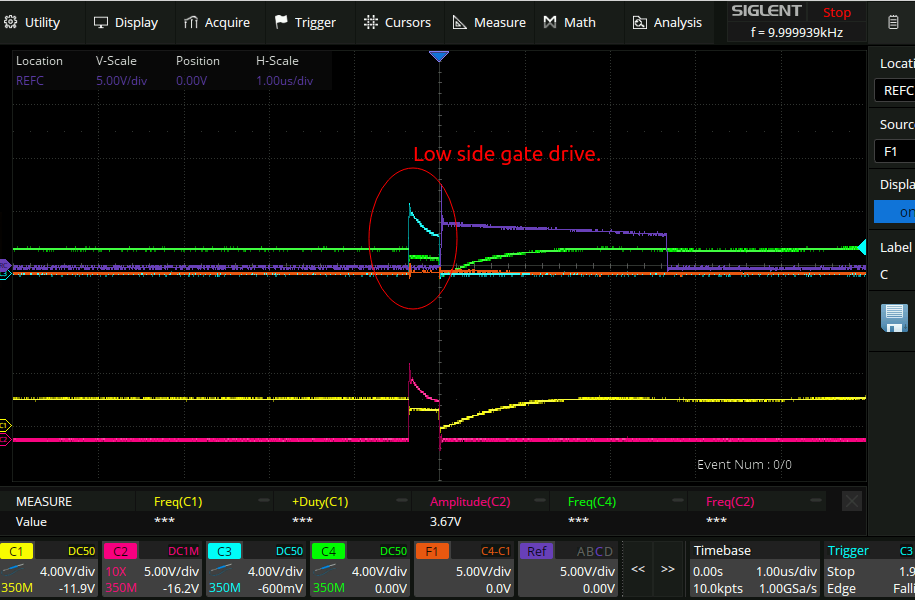The height and width of the screenshot is (600, 915).
Task: Select the magenta C2 channel box
Action: tap(152, 569)
